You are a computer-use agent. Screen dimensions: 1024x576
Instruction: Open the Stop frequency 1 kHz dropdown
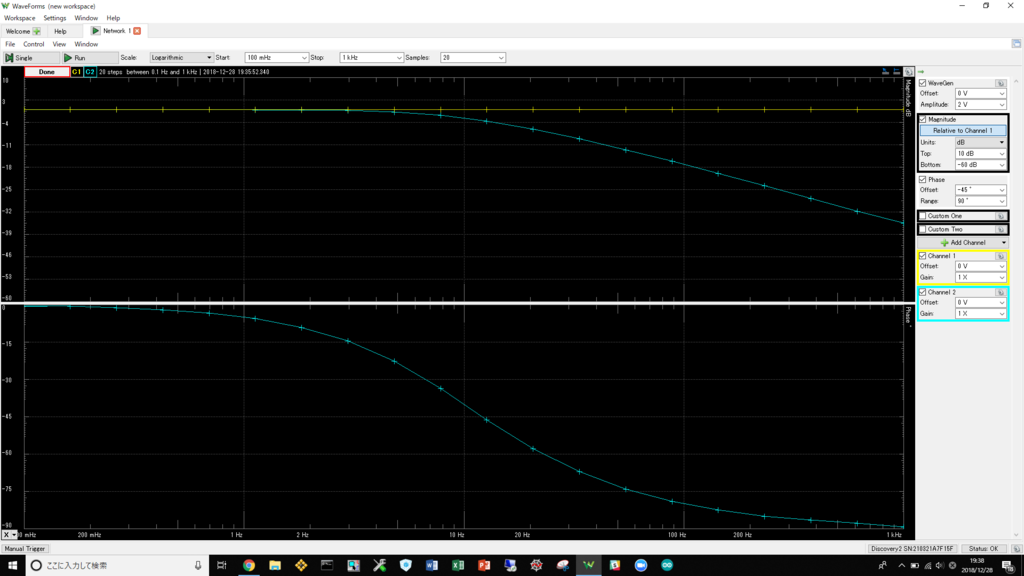(372, 57)
